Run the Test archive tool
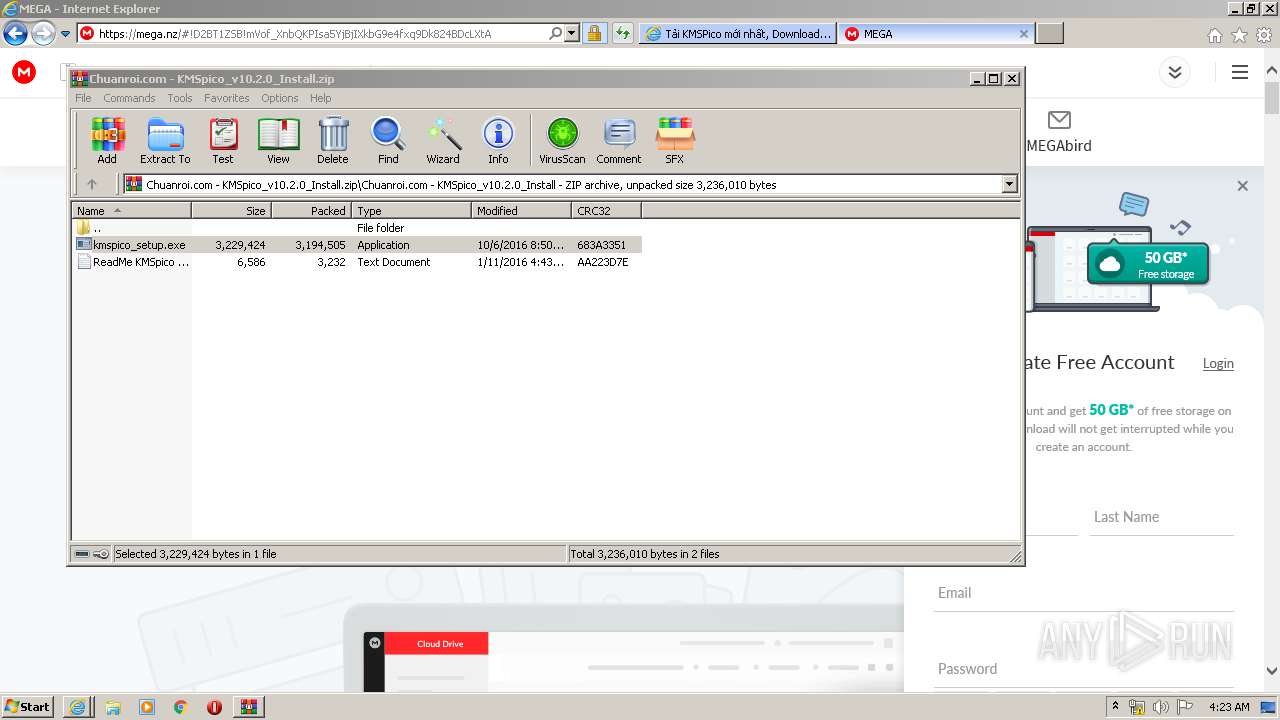The image size is (1280, 720). click(x=223, y=140)
